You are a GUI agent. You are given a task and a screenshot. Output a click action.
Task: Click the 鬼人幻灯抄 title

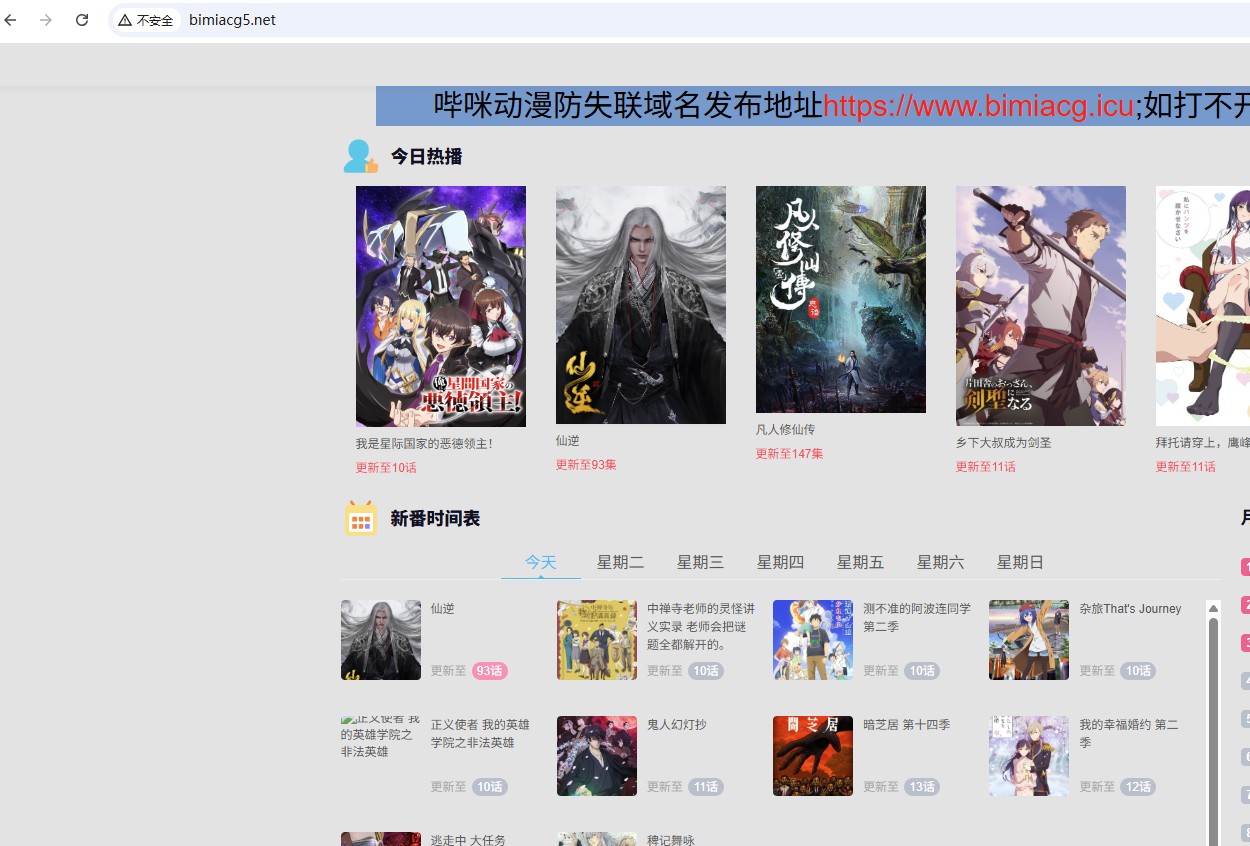(677, 724)
